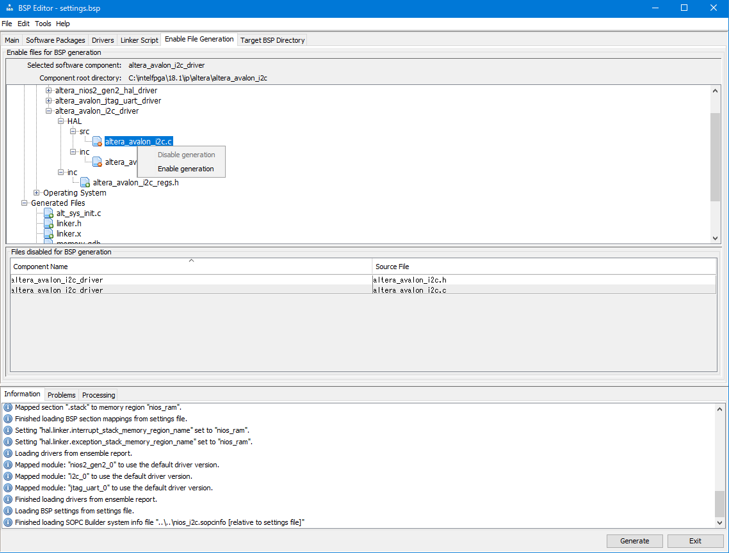Screen dimensions: 729x556
Task: Open the Edit menu
Action: coord(23,23)
